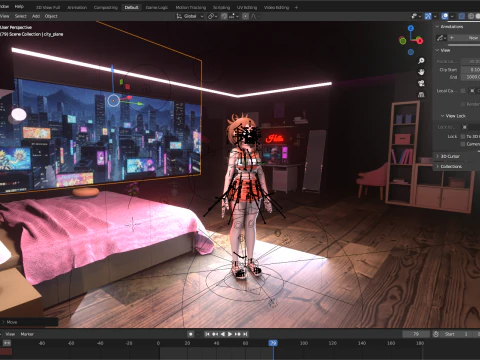Click the annotation pencil icon
This screenshot has height=360, width=480.
click(440, 38)
